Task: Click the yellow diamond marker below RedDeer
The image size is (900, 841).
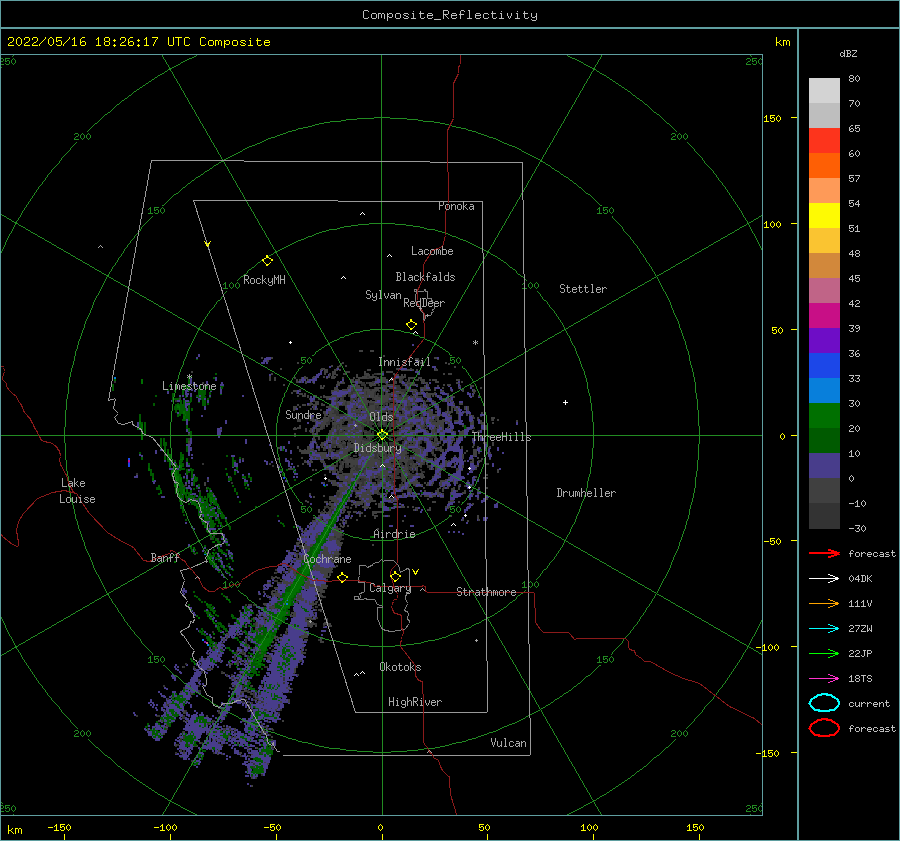Action: tap(411, 325)
